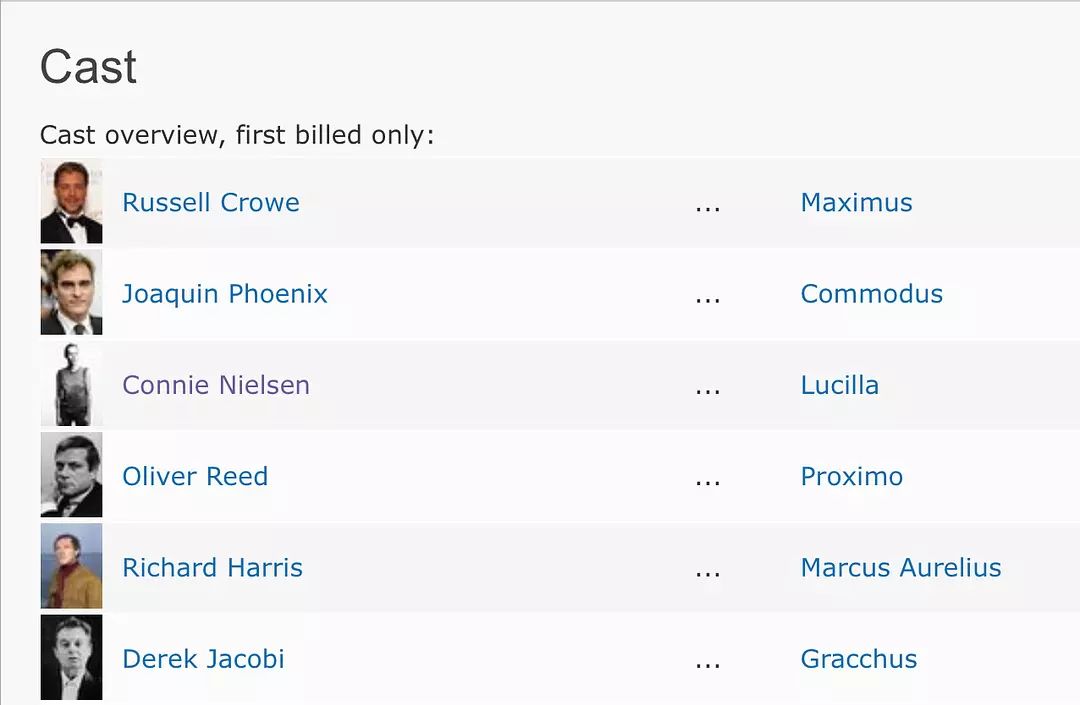
Task: Follow the Derek Jacobi link
Action: 203,659
